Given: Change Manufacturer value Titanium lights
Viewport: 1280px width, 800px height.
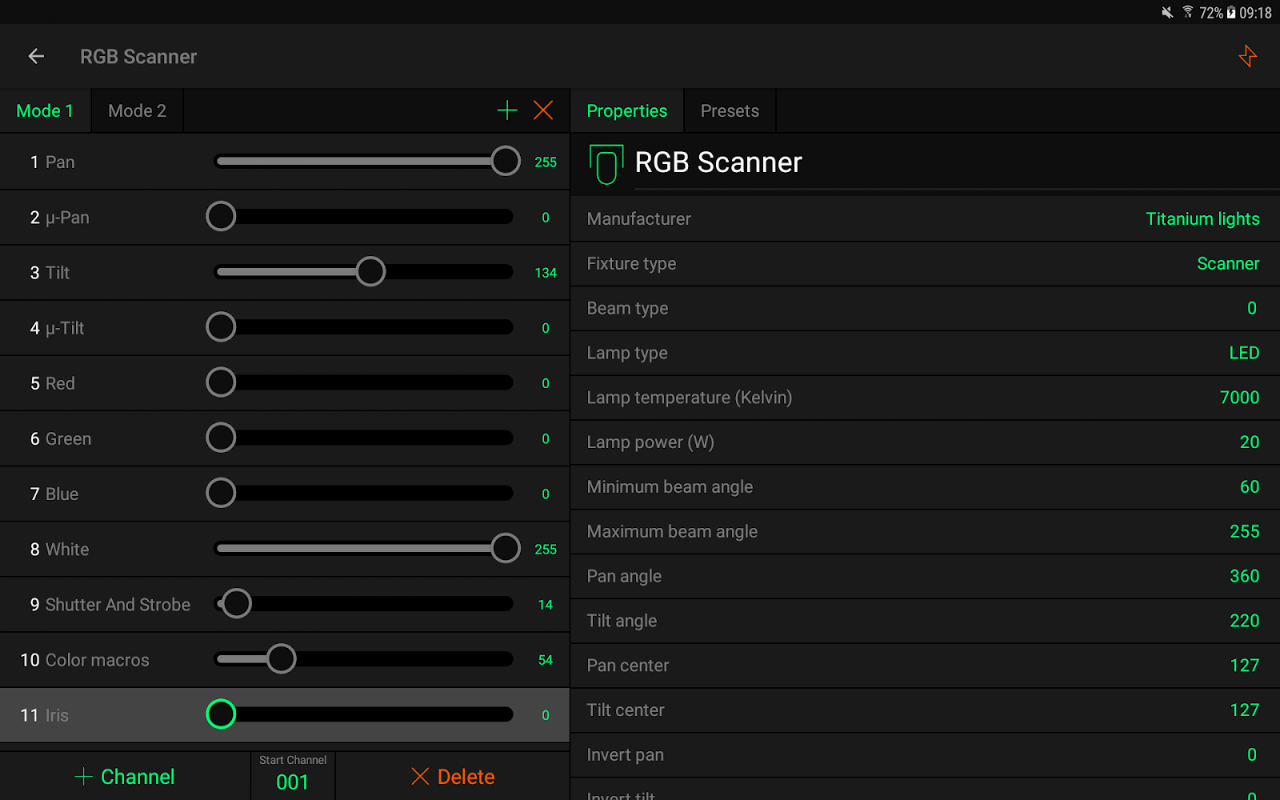Looking at the screenshot, I should coord(1202,219).
